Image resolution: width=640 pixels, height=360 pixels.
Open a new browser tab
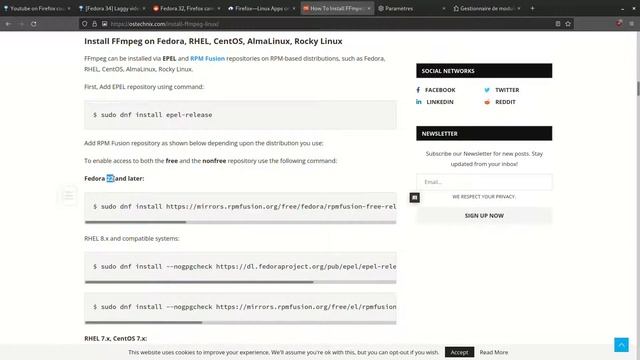click(x=532, y=8)
